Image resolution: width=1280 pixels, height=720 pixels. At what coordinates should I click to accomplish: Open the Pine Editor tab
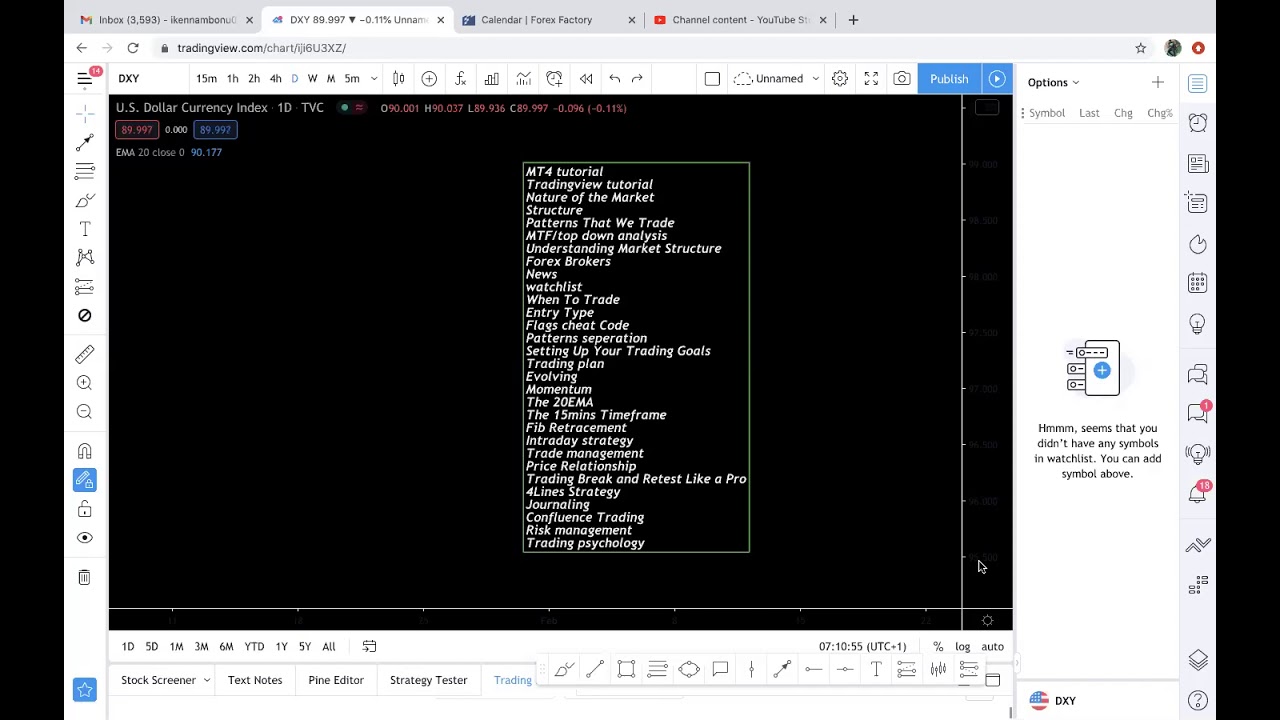click(x=336, y=680)
